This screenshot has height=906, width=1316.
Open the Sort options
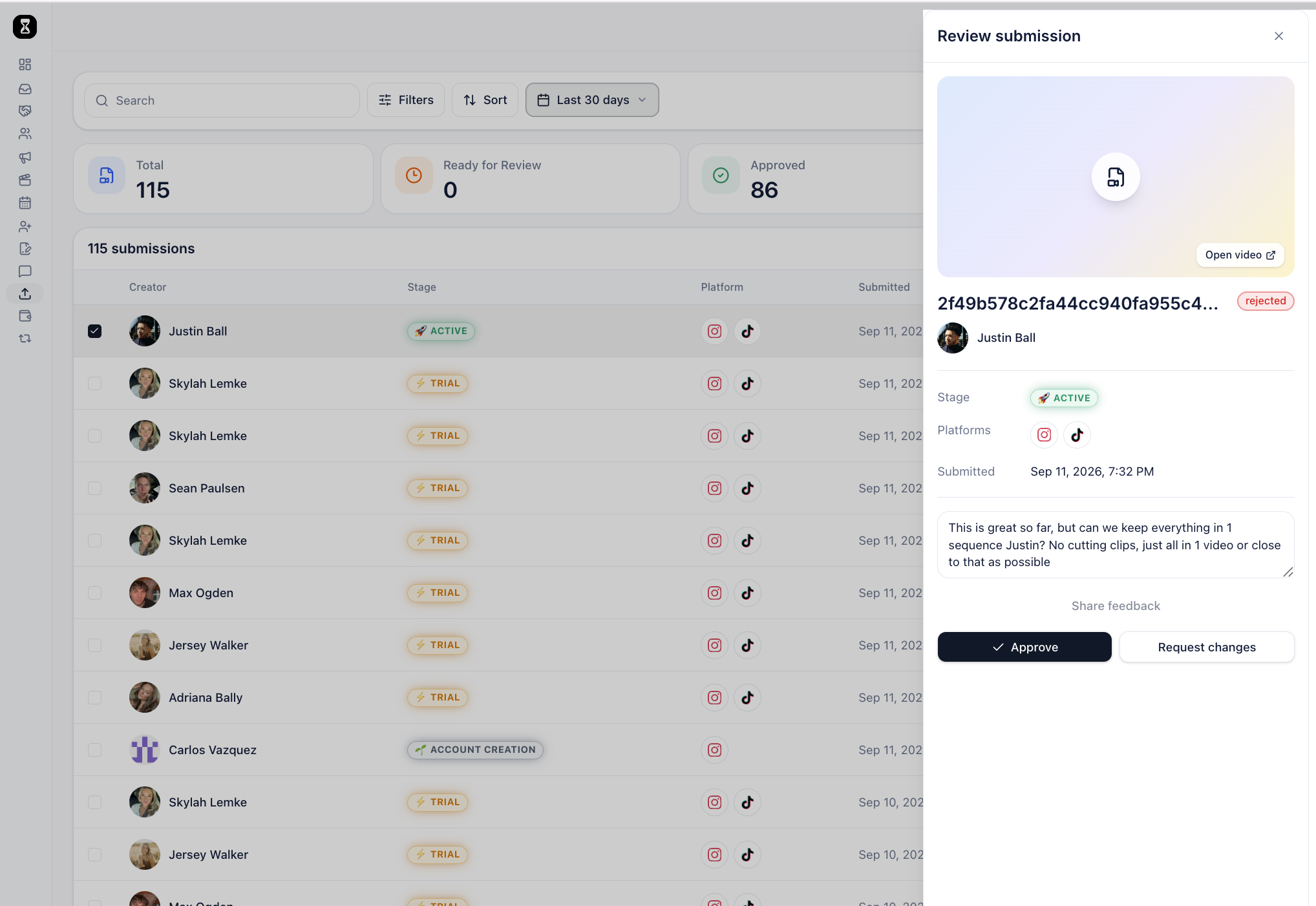pyautogui.click(x=485, y=100)
